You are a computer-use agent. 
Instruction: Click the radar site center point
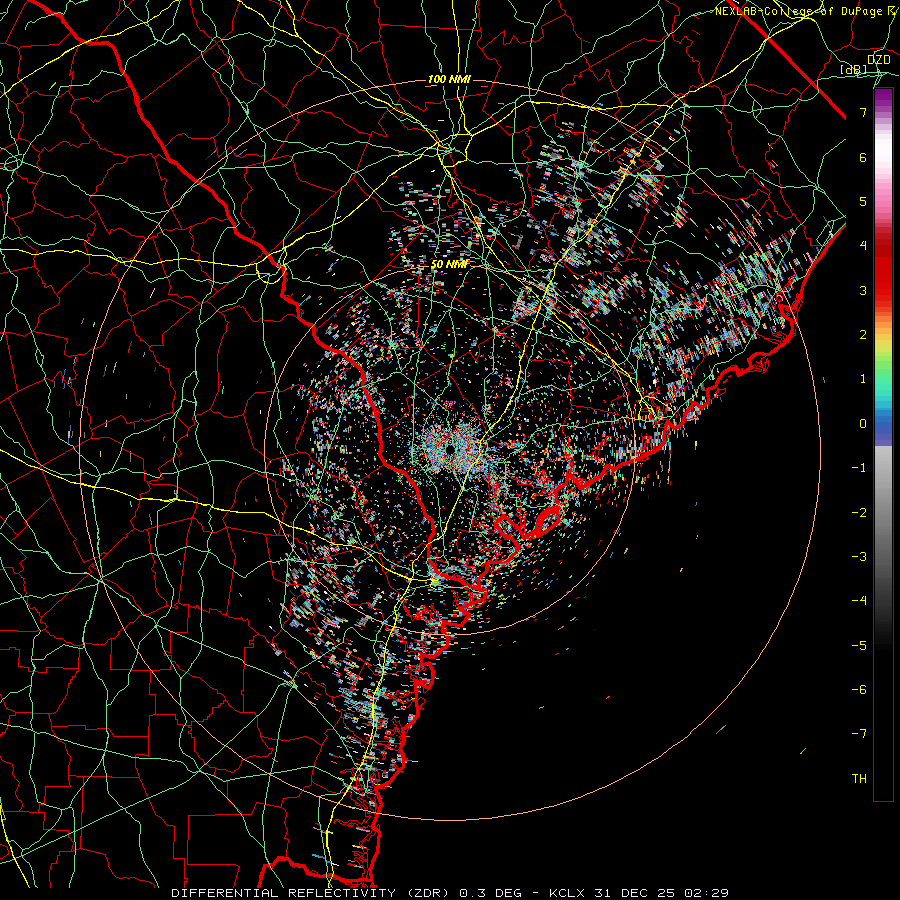pos(451,449)
